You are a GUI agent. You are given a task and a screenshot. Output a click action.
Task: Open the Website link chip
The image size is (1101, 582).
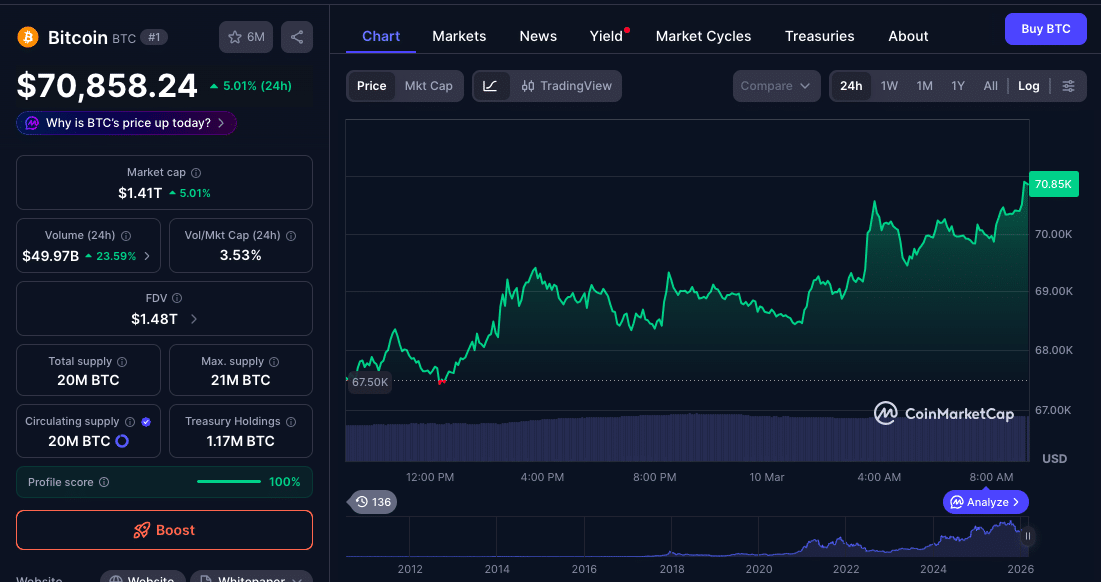tap(143, 578)
